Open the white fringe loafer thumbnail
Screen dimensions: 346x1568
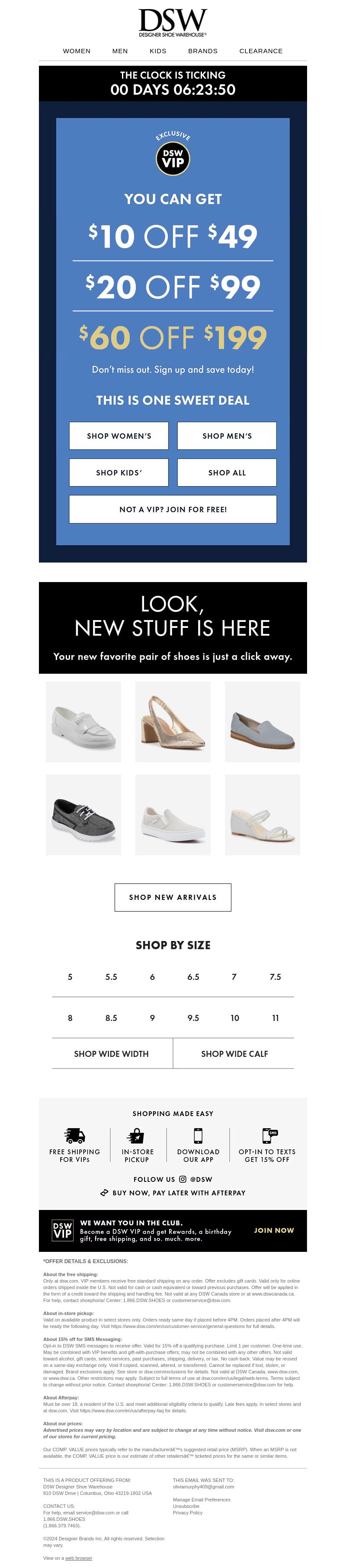[x=83, y=722]
